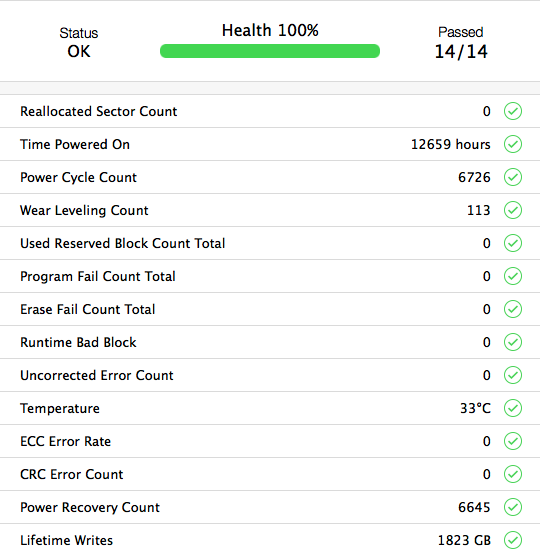
Task: Click the Health 100% heading
Action: 270,30
